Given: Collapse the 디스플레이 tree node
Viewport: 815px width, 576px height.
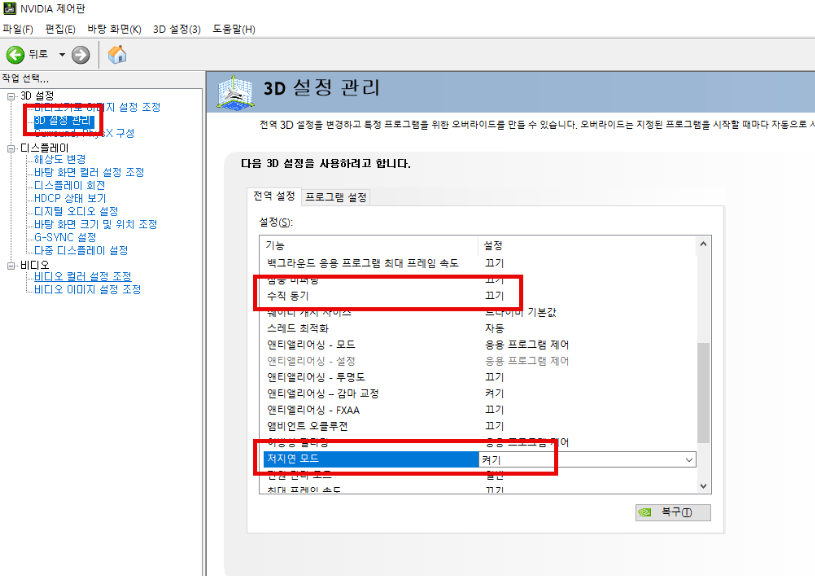Looking at the screenshot, I should (11, 149).
